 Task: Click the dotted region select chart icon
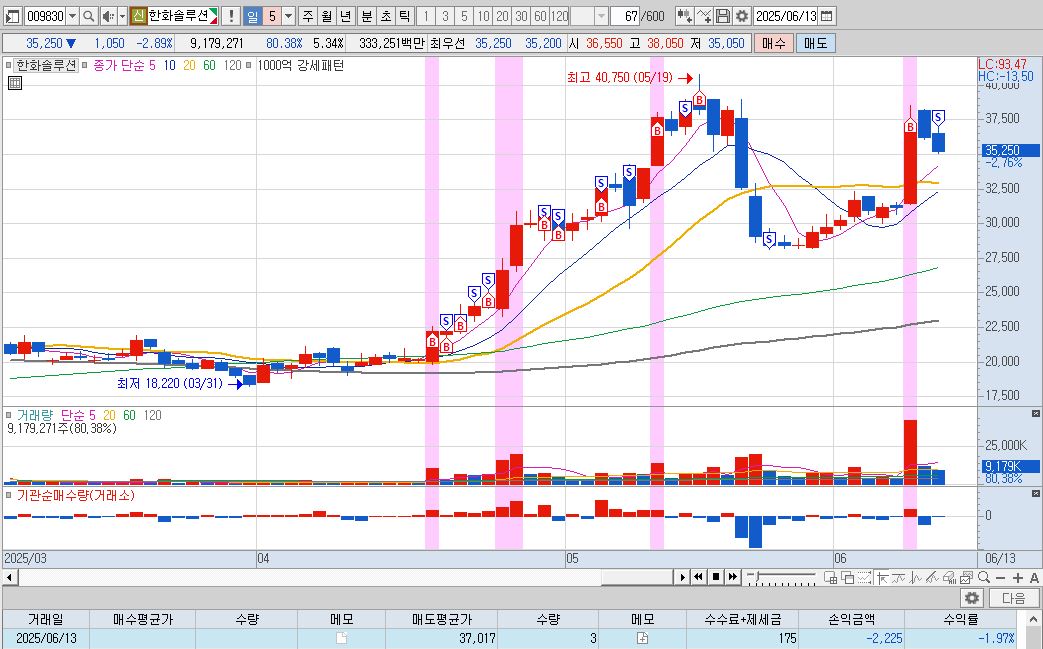[865, 578]
